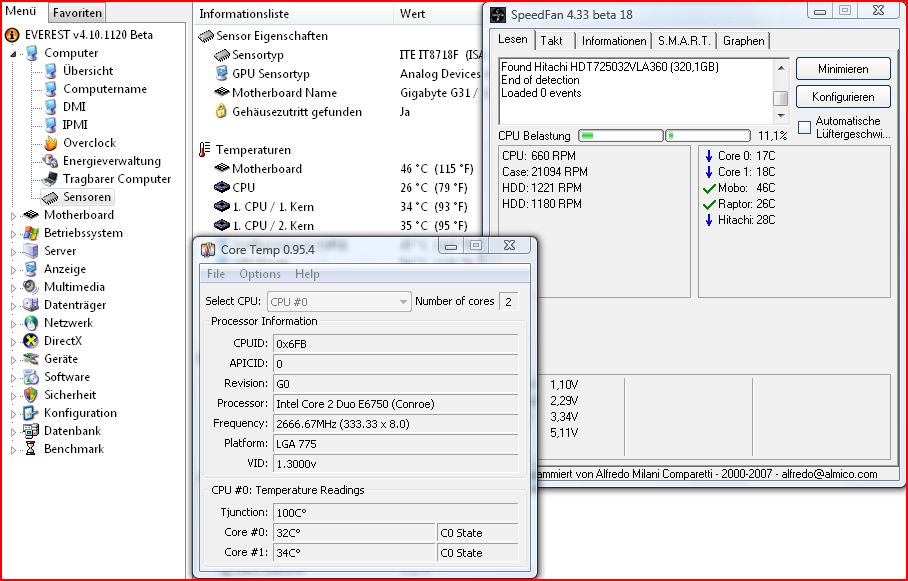Click the Geräte devices icon
Image resolution: width=908 pixels, height=581 pixels.
[x=31, y=359]
